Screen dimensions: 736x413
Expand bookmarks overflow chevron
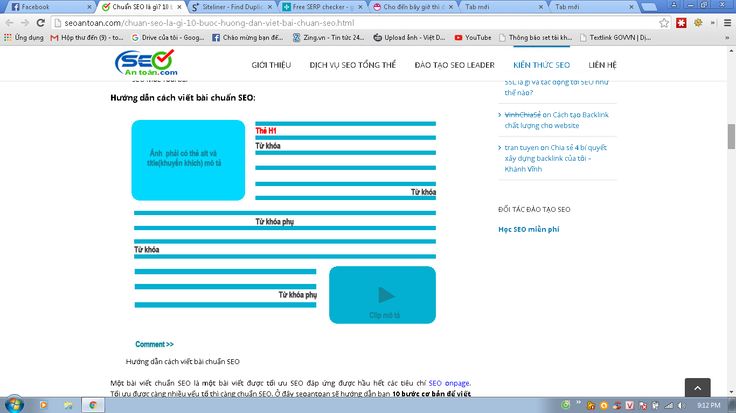click(x=727, y=38)
